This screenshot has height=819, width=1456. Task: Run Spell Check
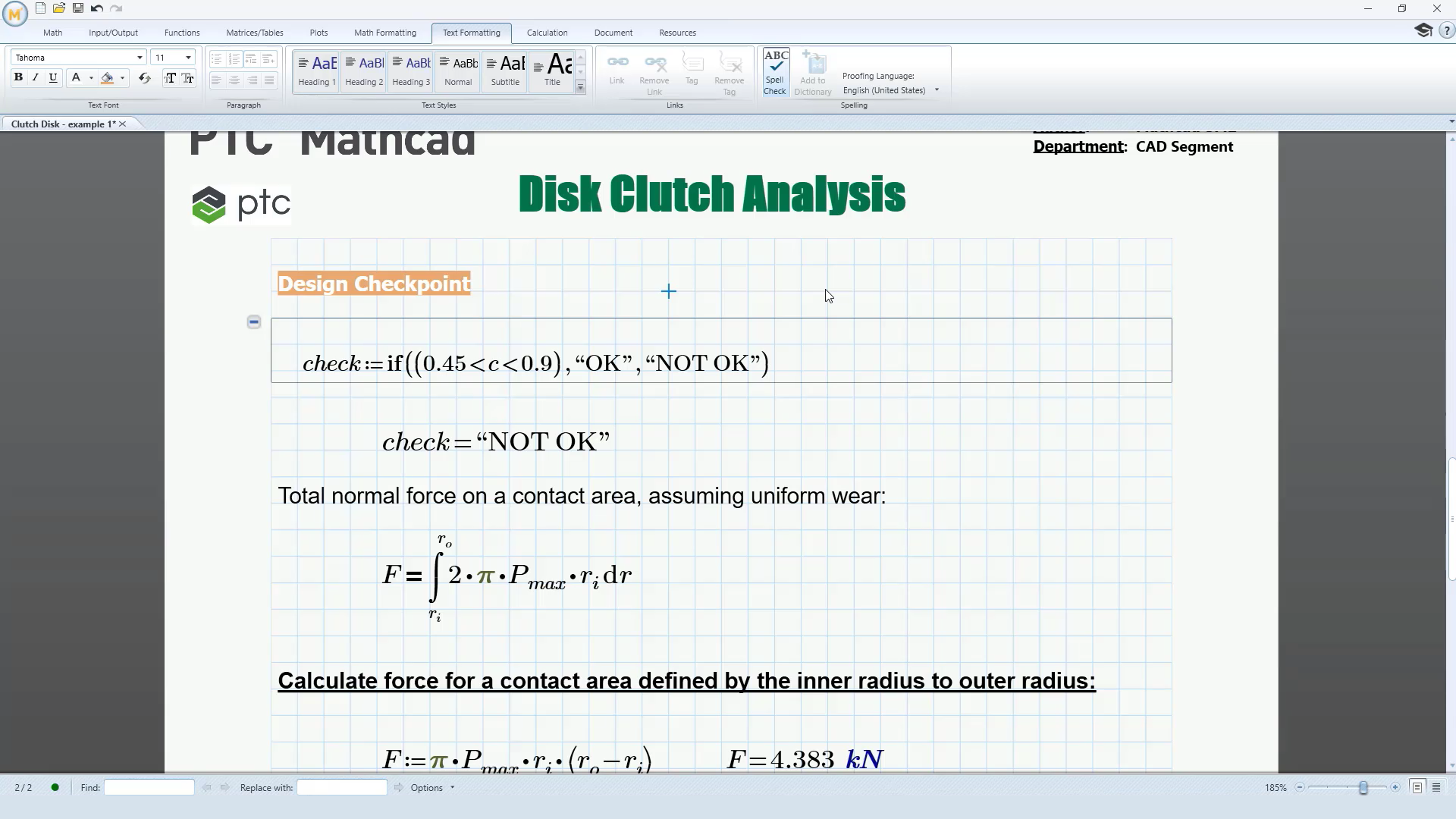point(775,73)
